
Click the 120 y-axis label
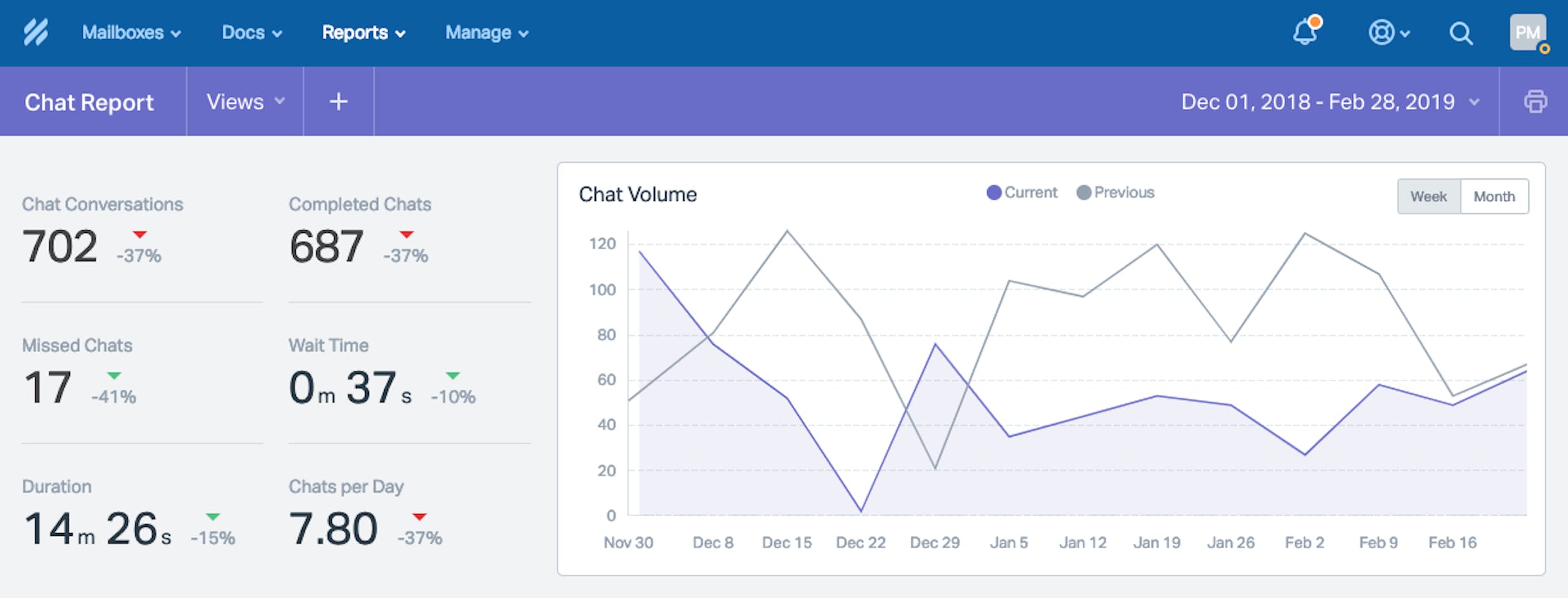tap(602, 244)
